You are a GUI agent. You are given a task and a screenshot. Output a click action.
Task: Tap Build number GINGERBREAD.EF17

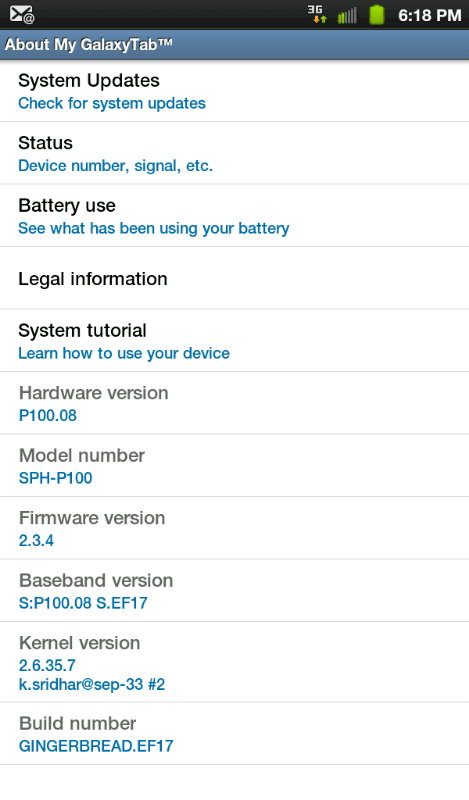tap(234, 734)
